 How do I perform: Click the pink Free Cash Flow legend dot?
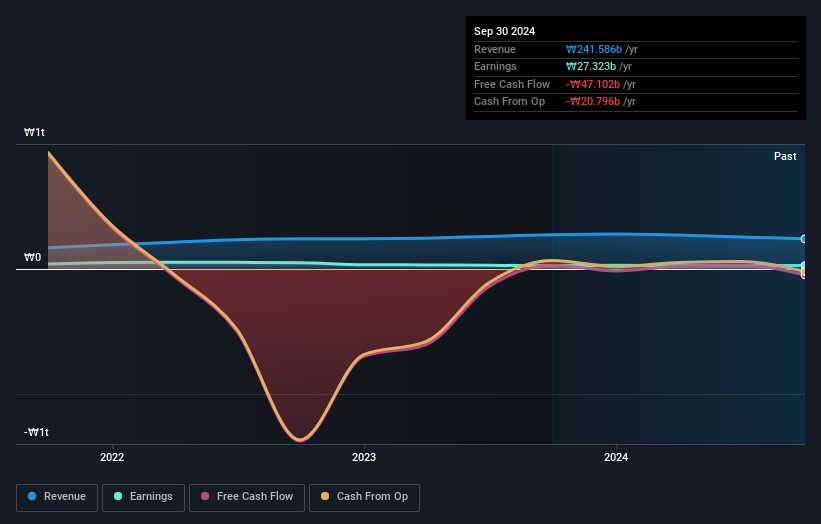point(205,496)
